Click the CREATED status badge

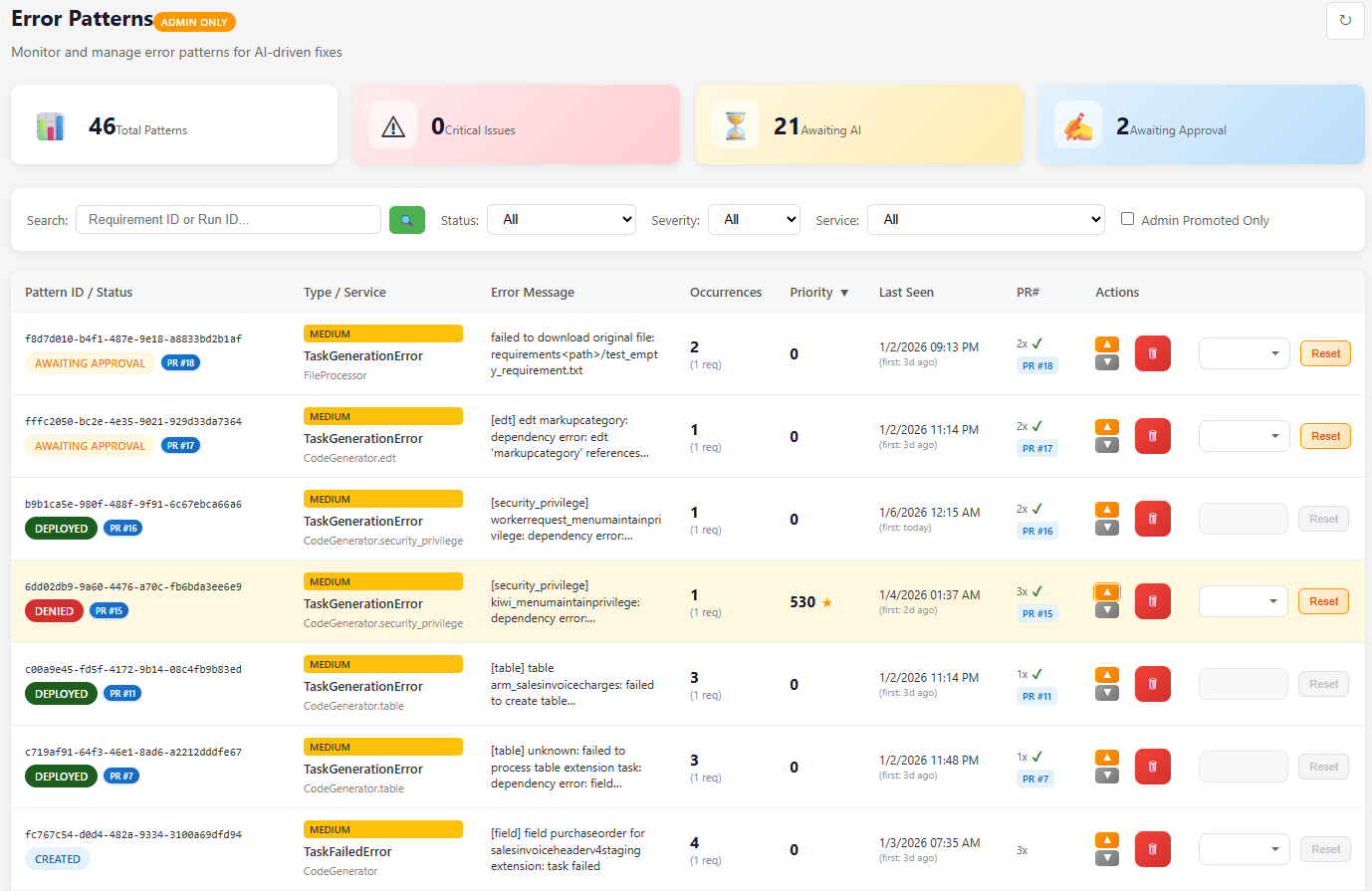(x=58, y=859)
